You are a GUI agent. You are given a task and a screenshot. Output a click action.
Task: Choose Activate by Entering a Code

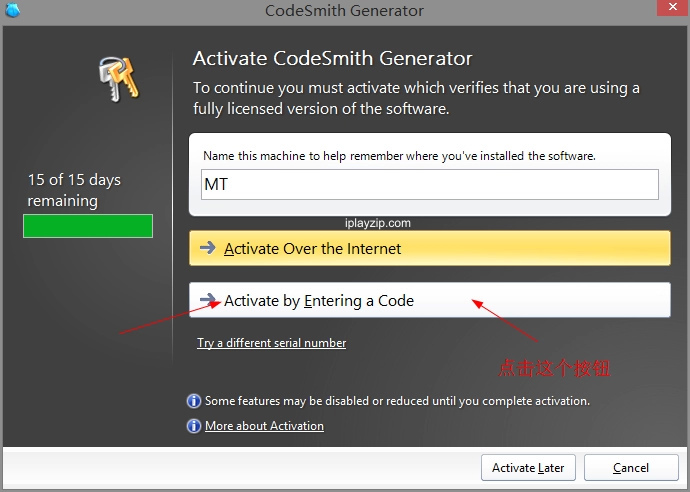click(429, 300)
